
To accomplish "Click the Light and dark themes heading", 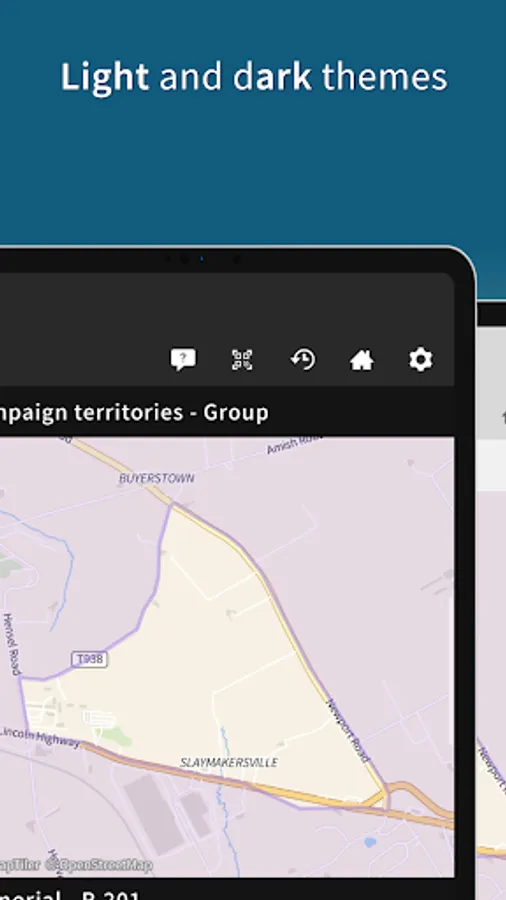I will (254, 77).
